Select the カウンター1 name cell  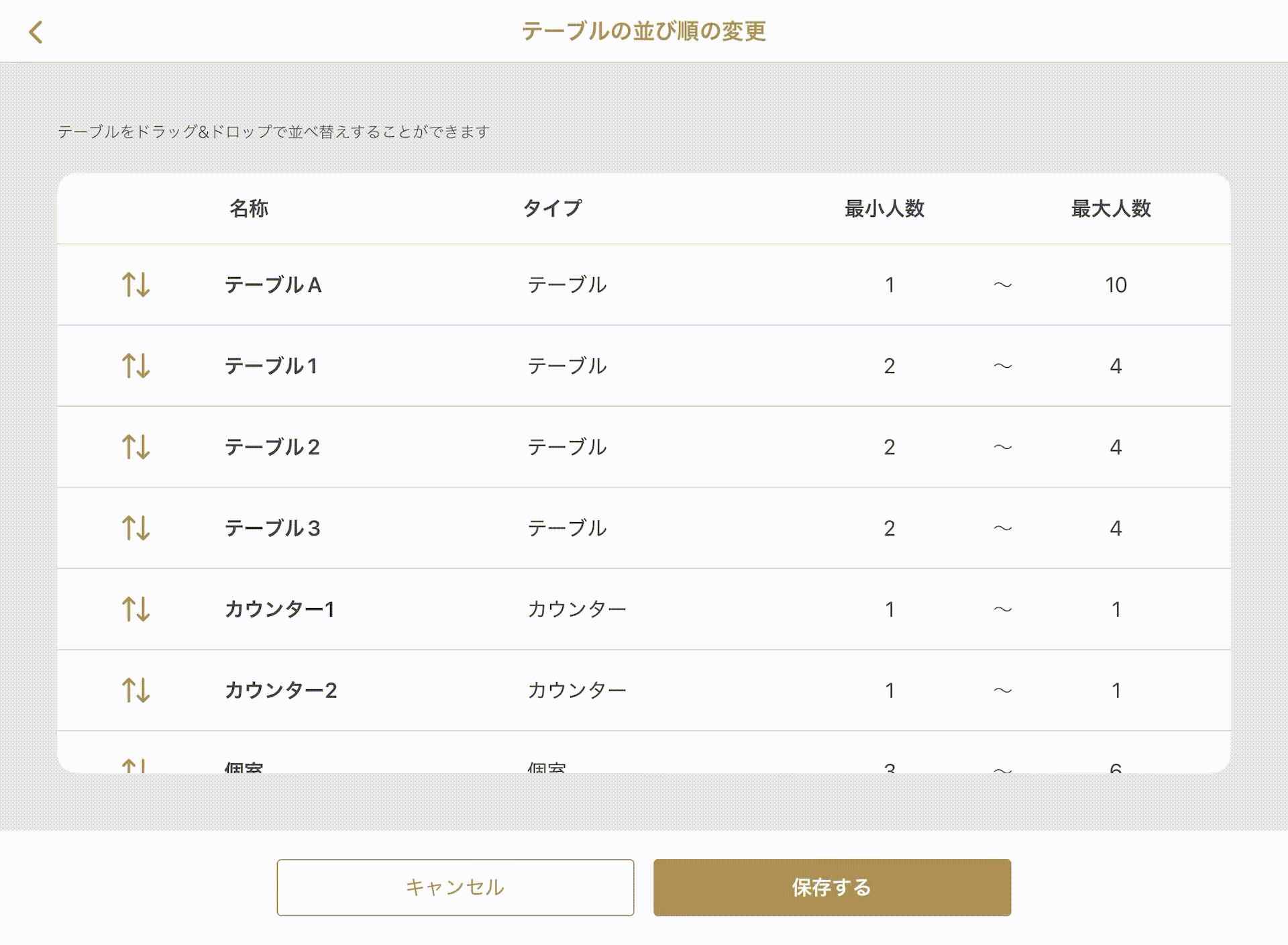coord(280,609)
